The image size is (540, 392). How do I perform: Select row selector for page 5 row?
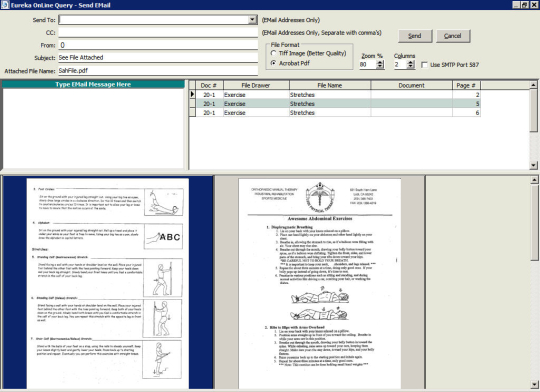pos(192,103)
